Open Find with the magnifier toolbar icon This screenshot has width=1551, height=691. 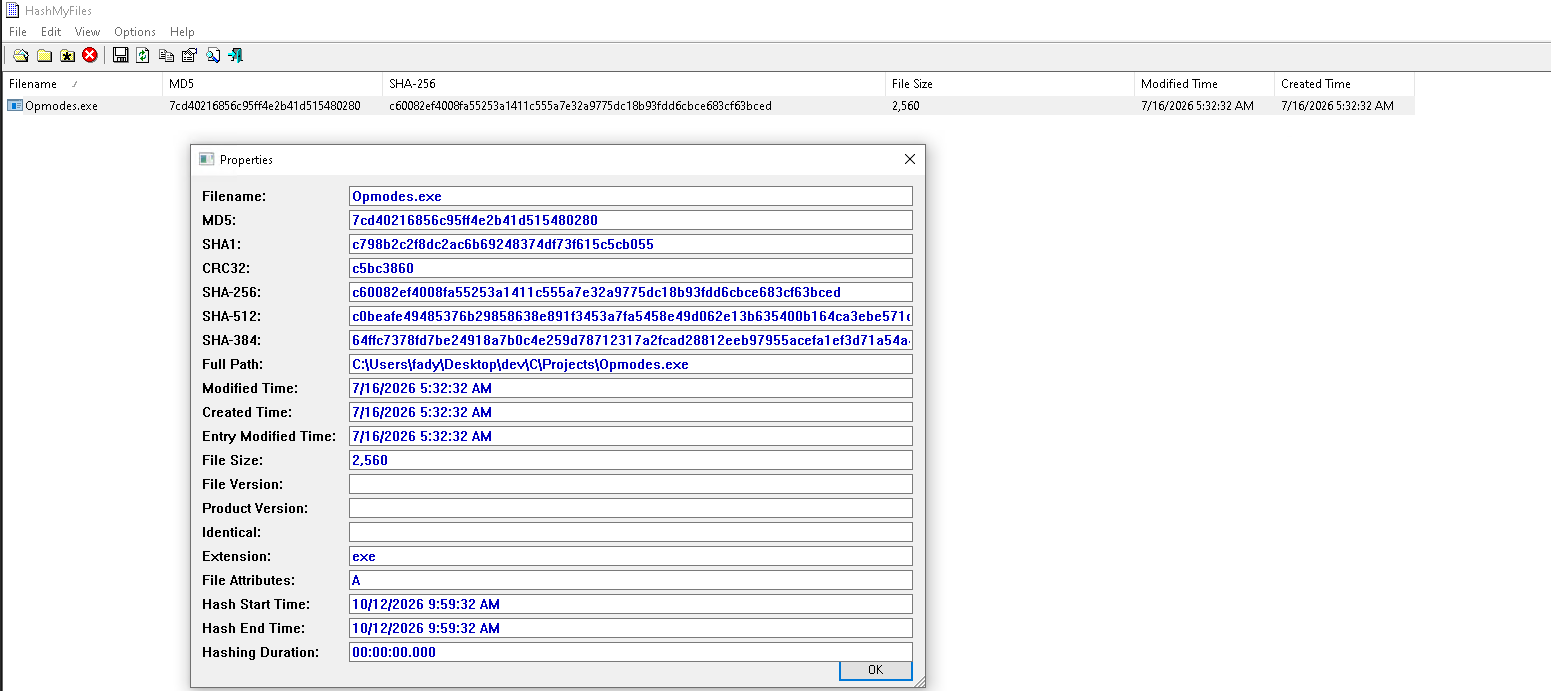point(213,55)
